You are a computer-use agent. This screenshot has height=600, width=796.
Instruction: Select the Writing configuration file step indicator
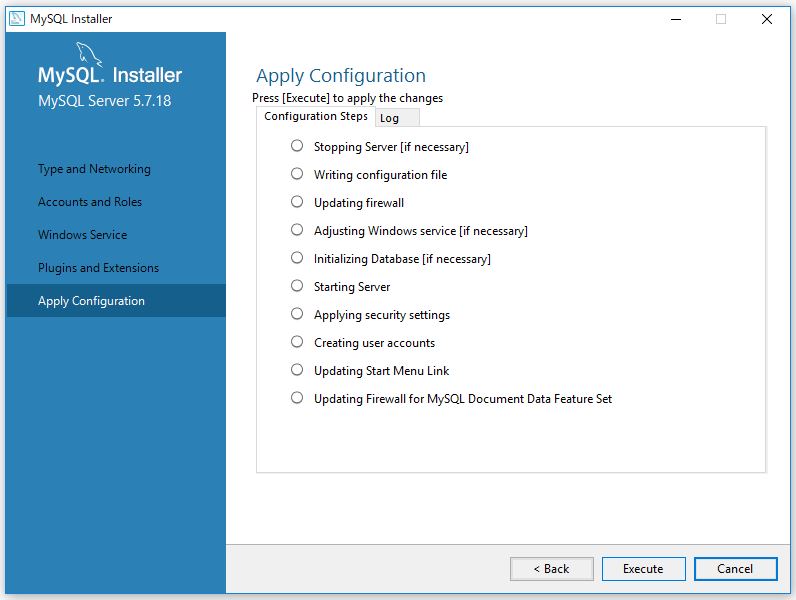point(297,174)
